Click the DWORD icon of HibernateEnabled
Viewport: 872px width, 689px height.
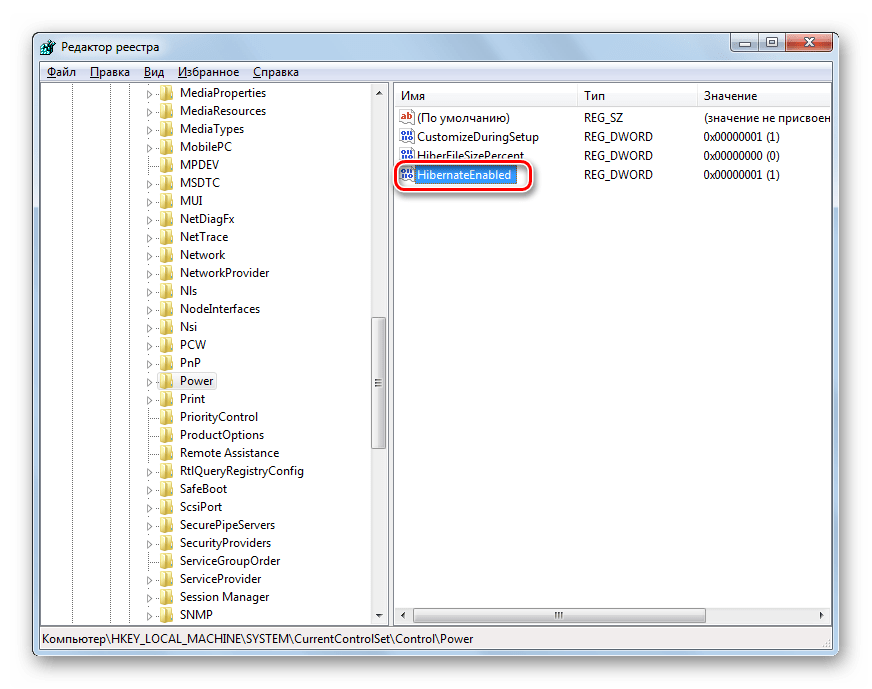pyautogui.click(x=407, y=174)
